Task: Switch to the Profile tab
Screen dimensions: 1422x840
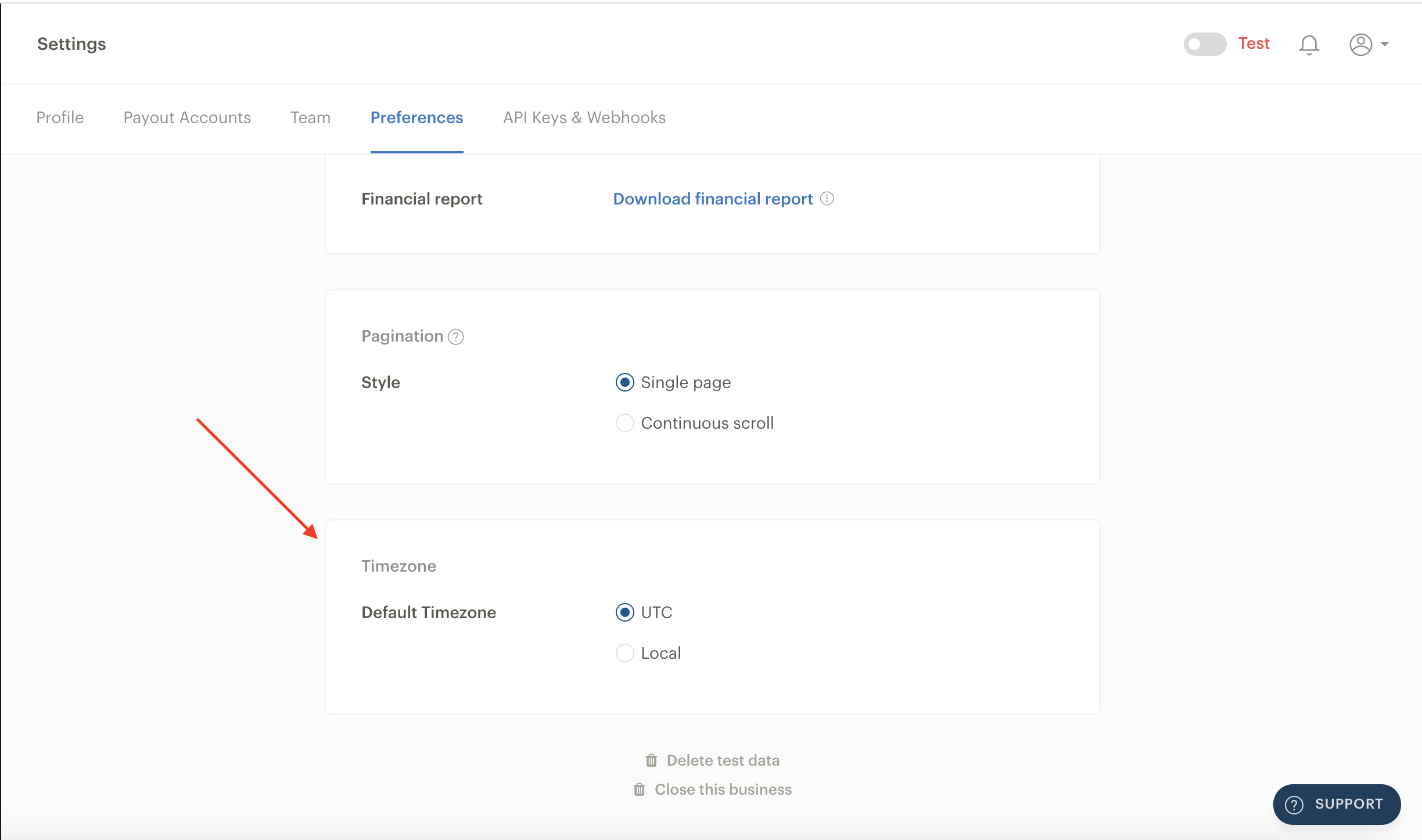Action: pyautogui.click(x=60, y=117)
